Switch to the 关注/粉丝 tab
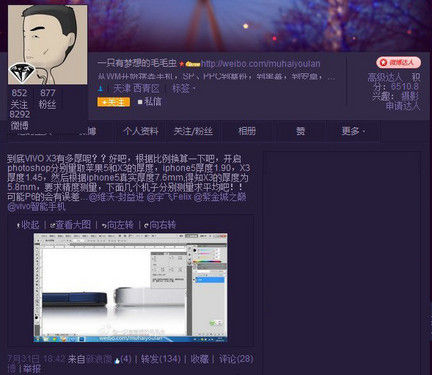432x375 pixels. [193, 131]
